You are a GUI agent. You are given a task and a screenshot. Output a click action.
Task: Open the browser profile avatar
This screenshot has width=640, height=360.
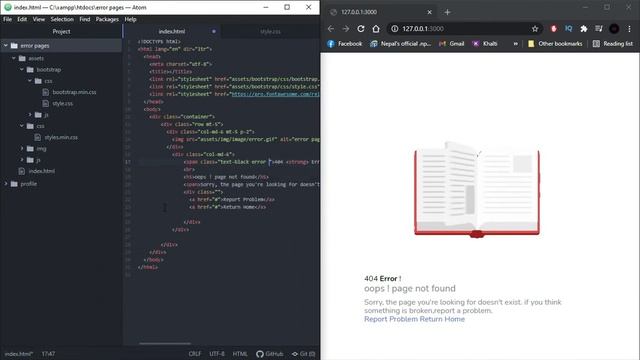614,29
